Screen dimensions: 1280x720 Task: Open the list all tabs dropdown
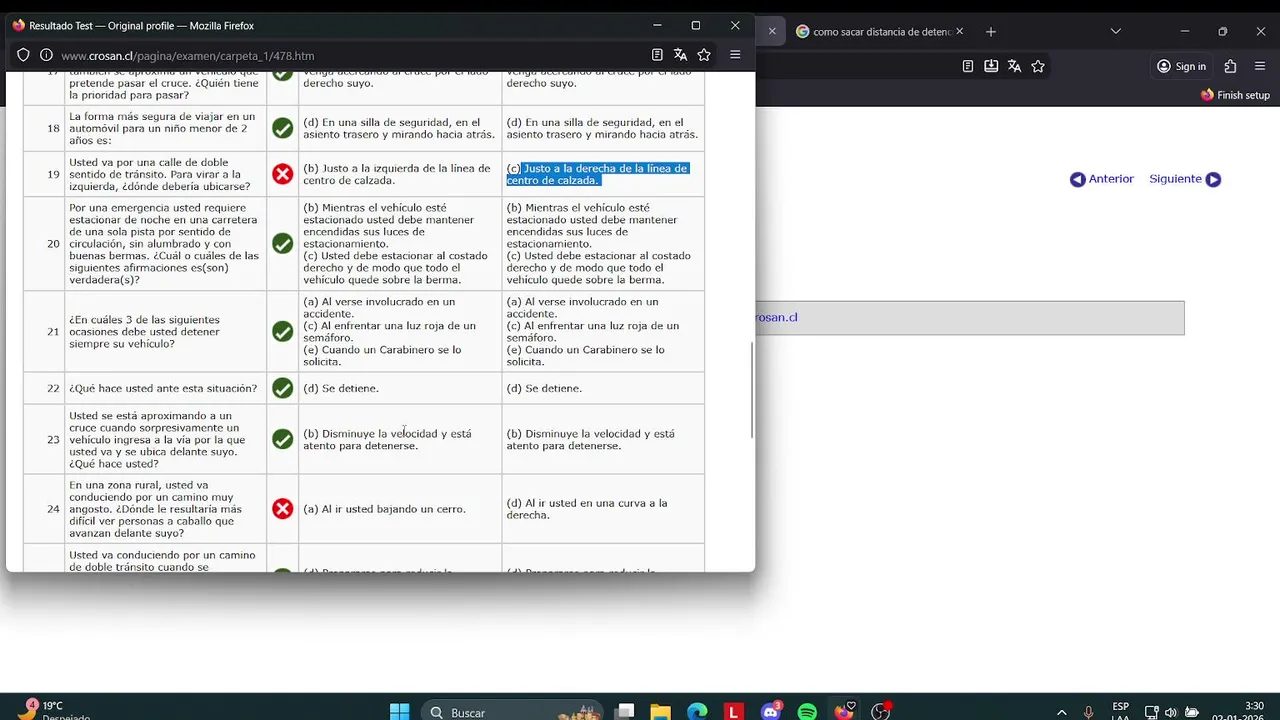tap(1115, 32)
